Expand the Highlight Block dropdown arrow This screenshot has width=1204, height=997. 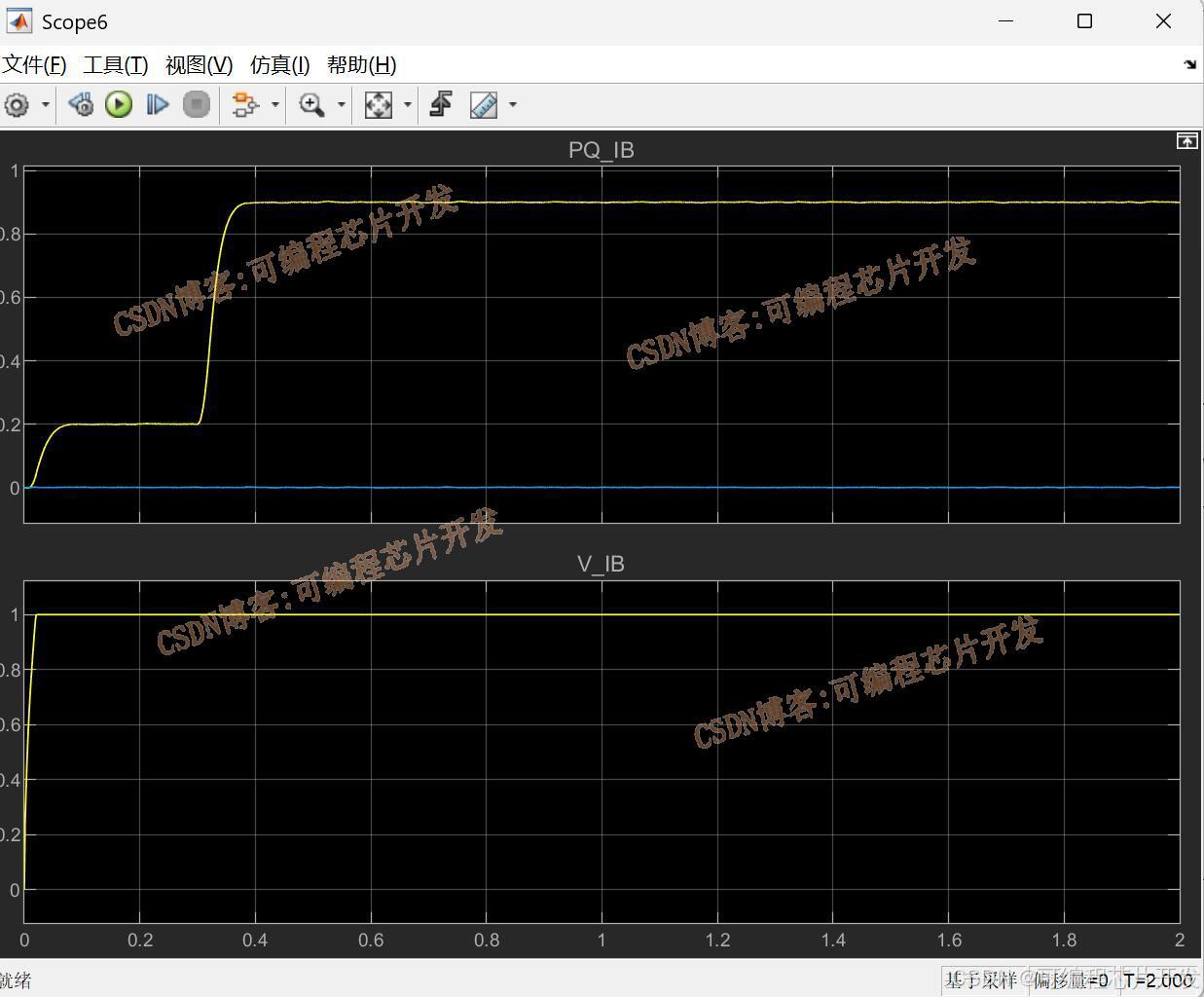(275, 104)
